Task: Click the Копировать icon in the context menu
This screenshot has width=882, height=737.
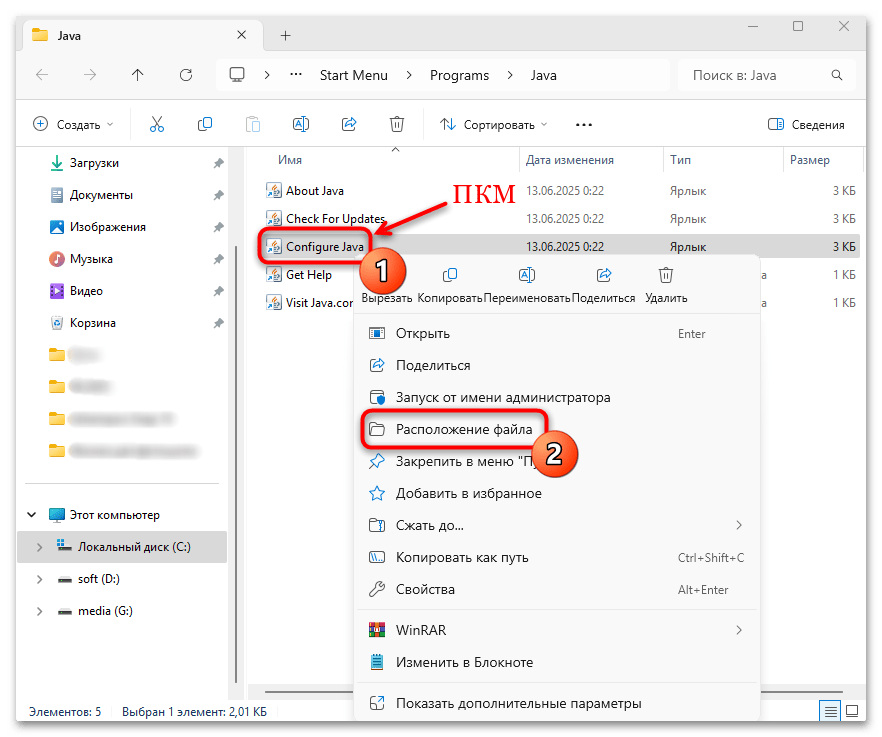Action: (x=450, y=274)
